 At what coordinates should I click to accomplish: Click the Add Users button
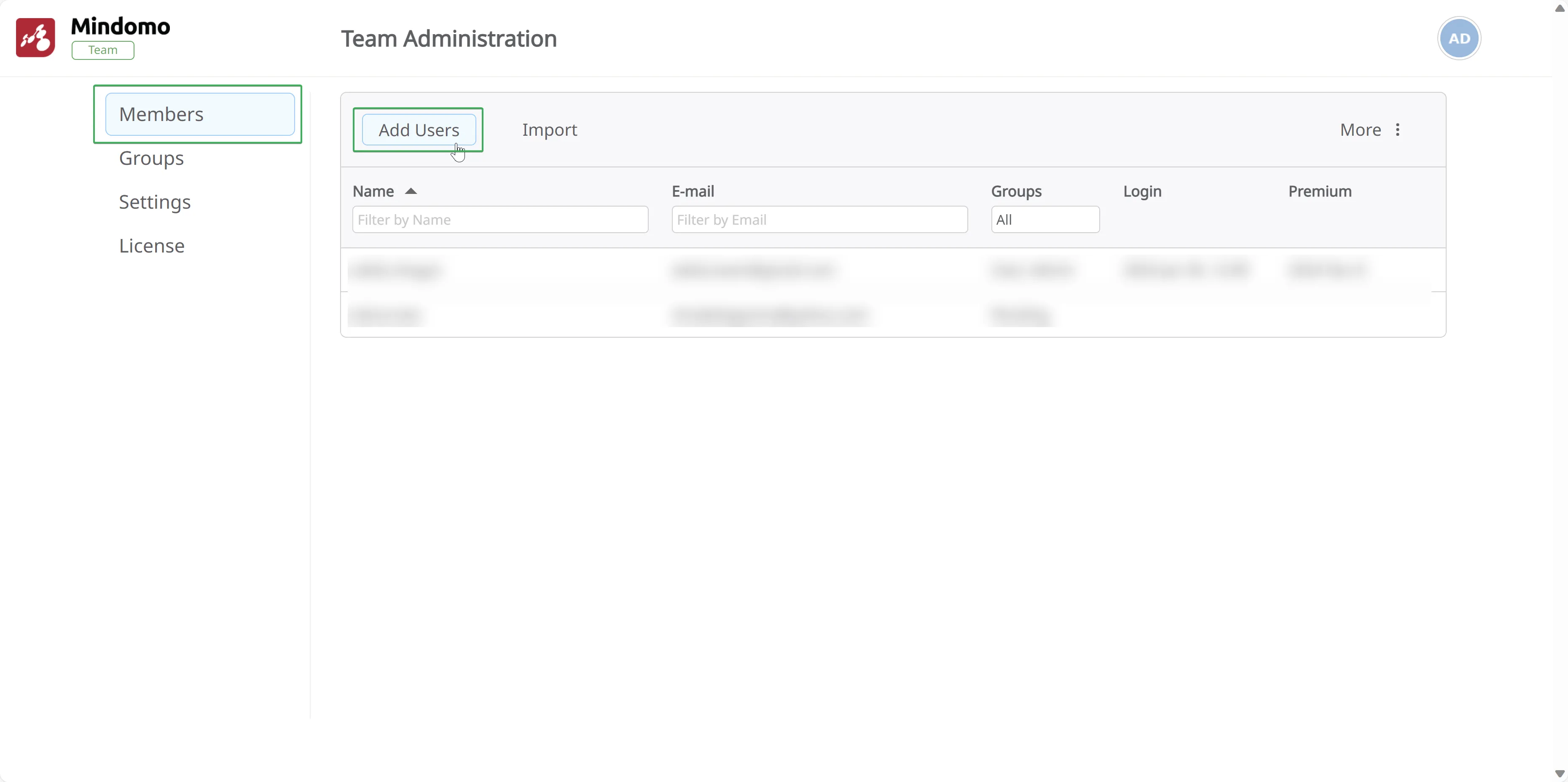(x=419, y=129)
